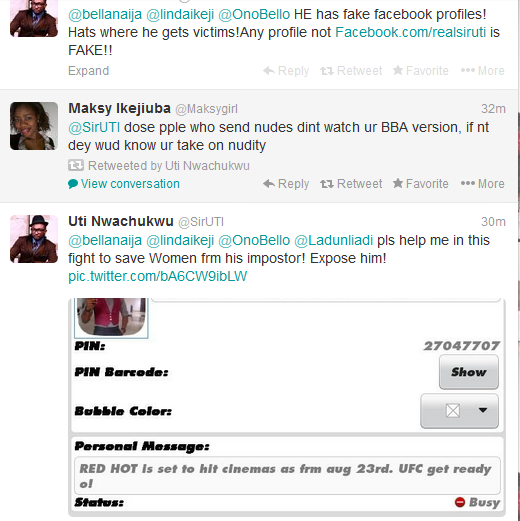Click the @Ladunliadi mention
Image resolution: width=520 pixels, height=521 pixels.
(x=333, y=240)
